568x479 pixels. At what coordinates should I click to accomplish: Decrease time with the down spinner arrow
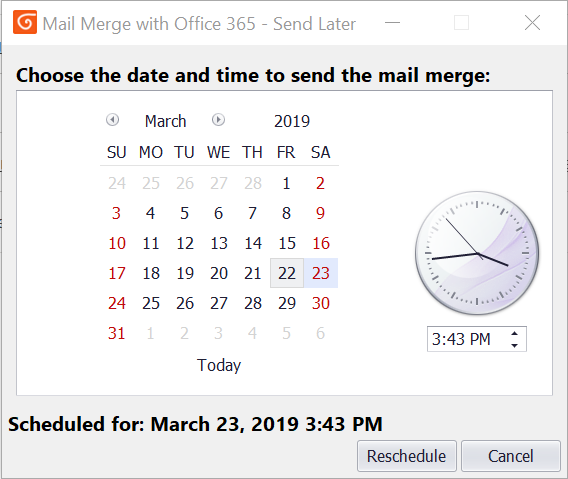point(514,345)
